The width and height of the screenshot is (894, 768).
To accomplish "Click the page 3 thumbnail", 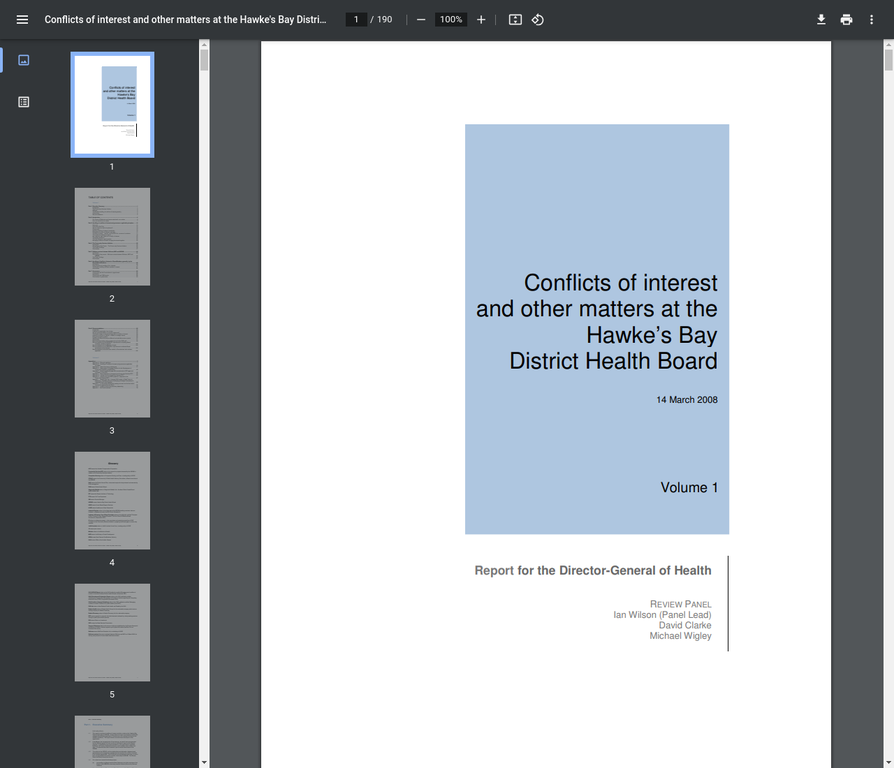I will [x=112, y=368].
